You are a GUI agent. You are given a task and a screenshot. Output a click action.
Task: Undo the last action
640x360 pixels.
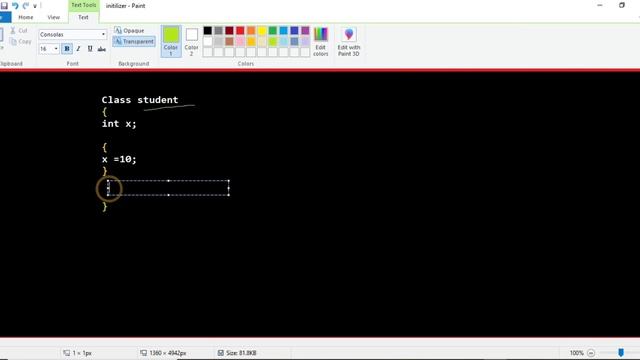point(15,6)
